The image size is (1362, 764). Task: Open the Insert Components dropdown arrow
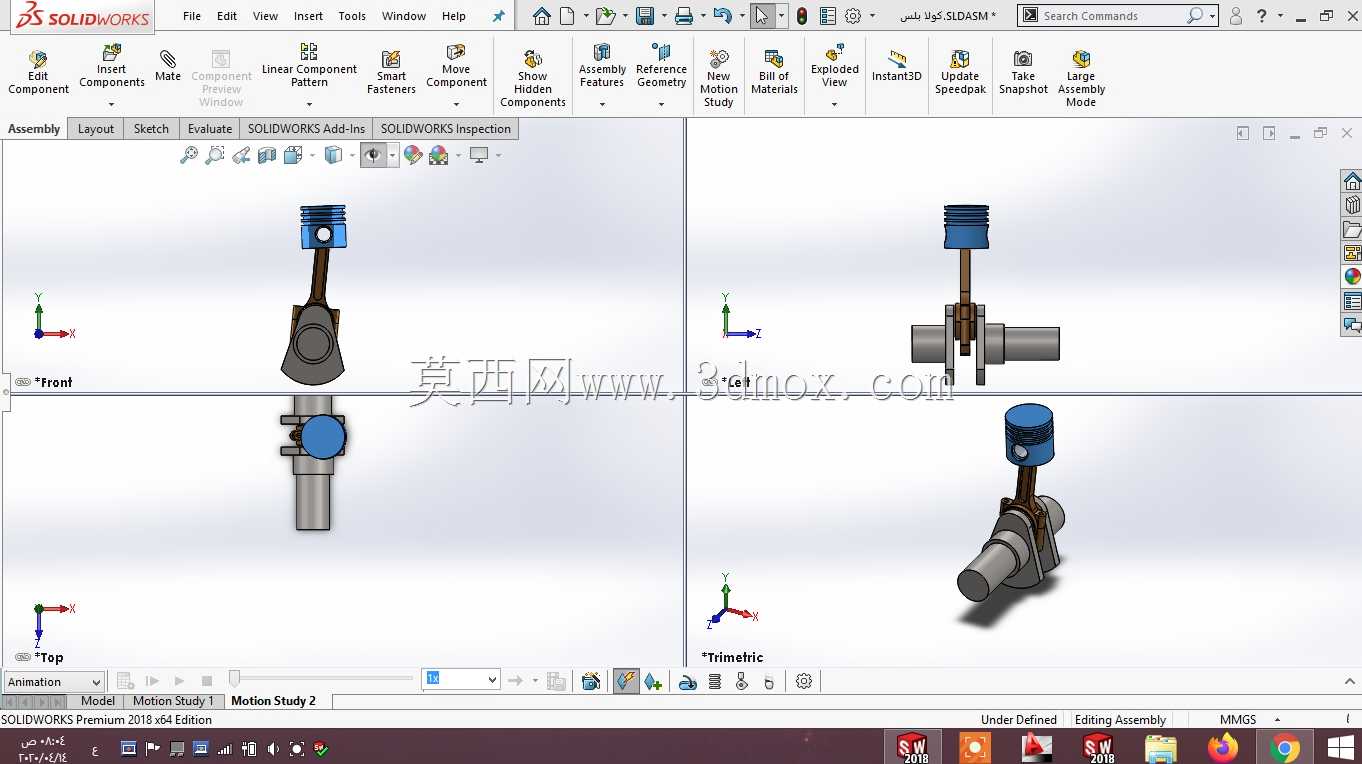coord(112,104)
